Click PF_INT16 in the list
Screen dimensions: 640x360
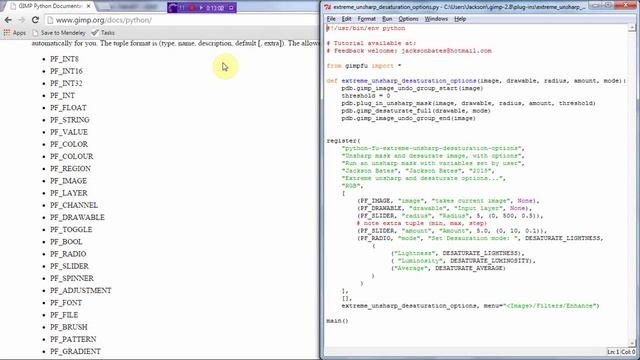click(66, 71)
